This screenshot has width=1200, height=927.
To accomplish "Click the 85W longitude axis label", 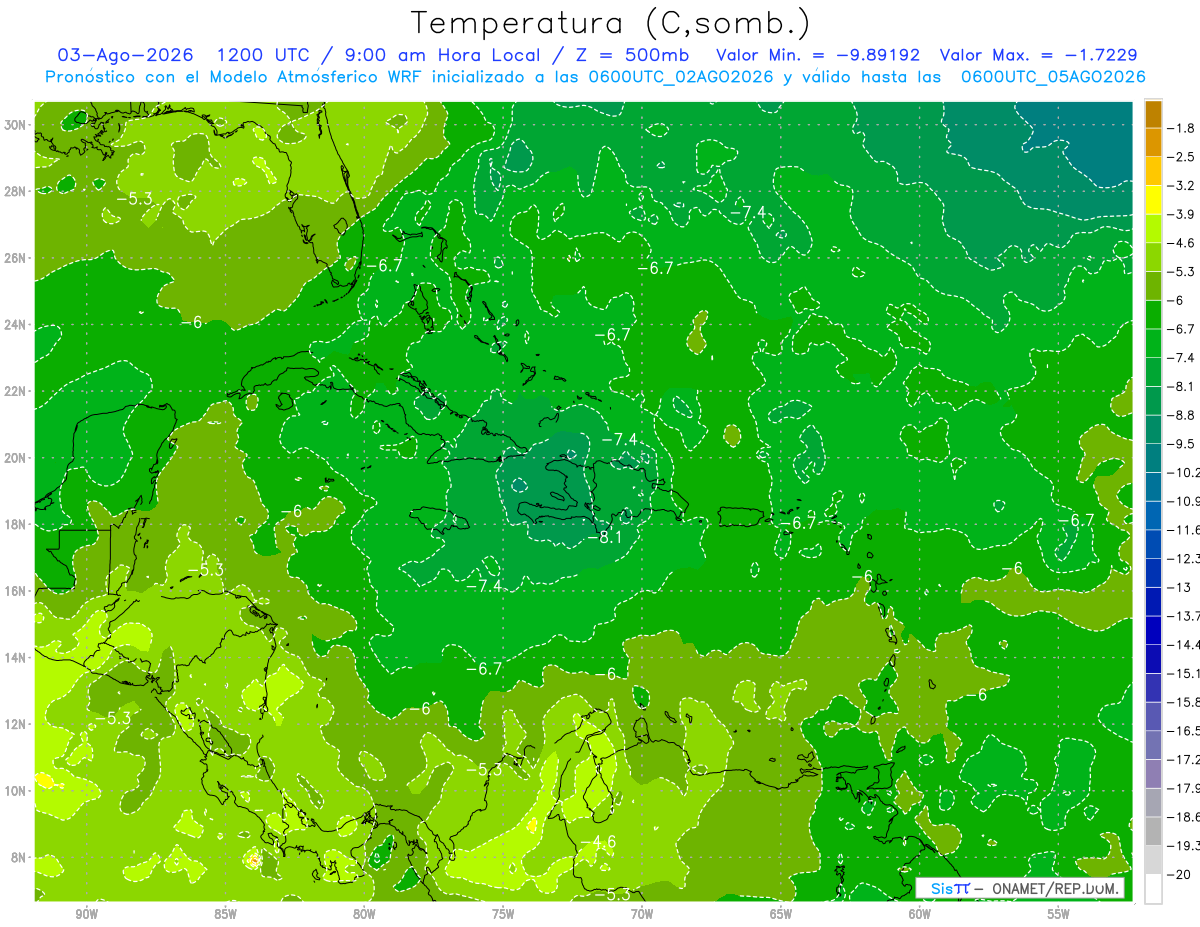I will [x=225, y=914].
